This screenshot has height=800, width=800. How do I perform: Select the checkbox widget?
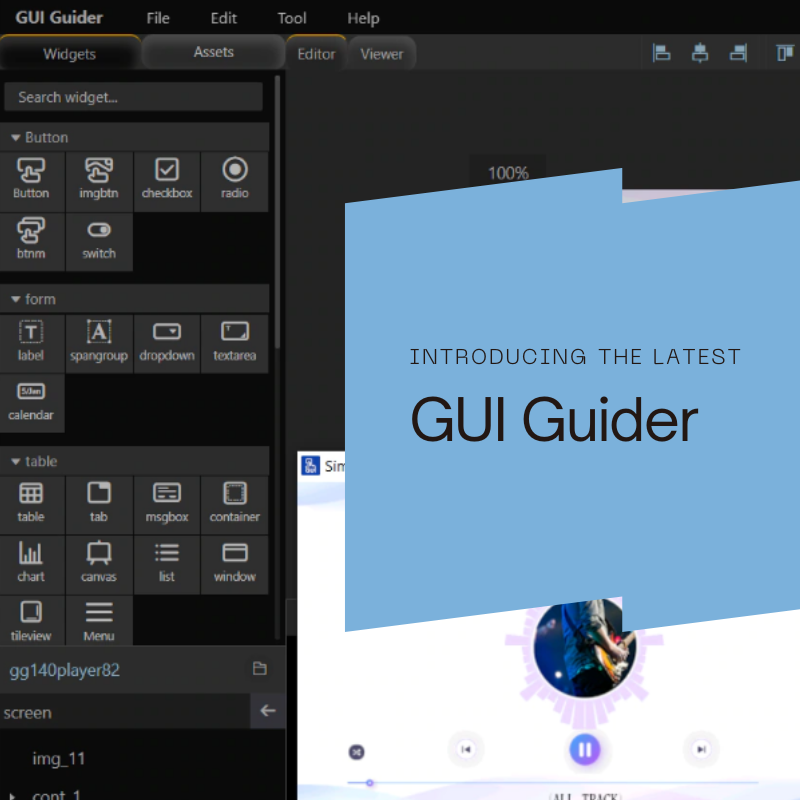click(x=167, y=181)
